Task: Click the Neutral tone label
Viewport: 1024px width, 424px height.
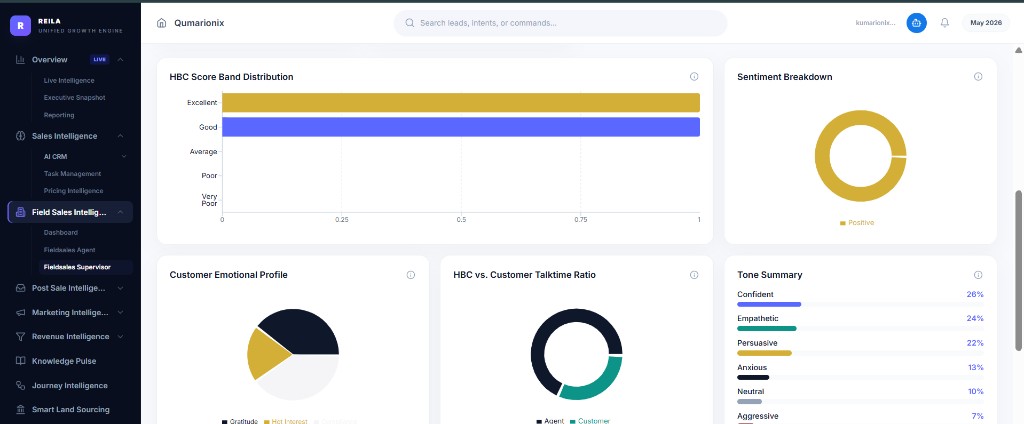Action: (x=750, y=391)
